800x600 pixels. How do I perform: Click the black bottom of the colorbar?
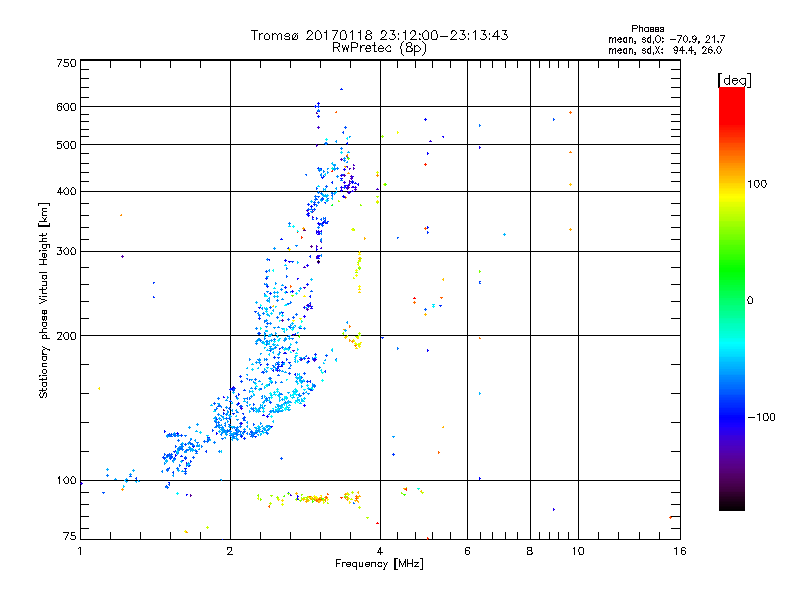point(732,506)
